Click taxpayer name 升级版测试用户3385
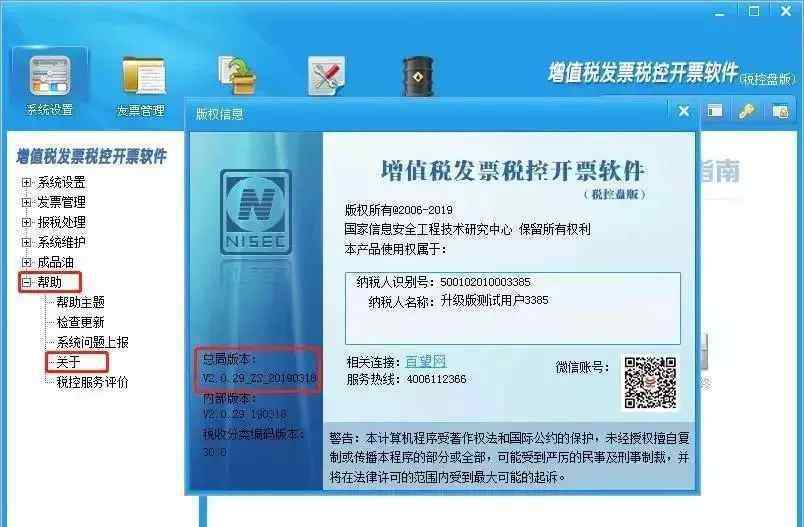The image size is (804, 527). pos(494,300)
